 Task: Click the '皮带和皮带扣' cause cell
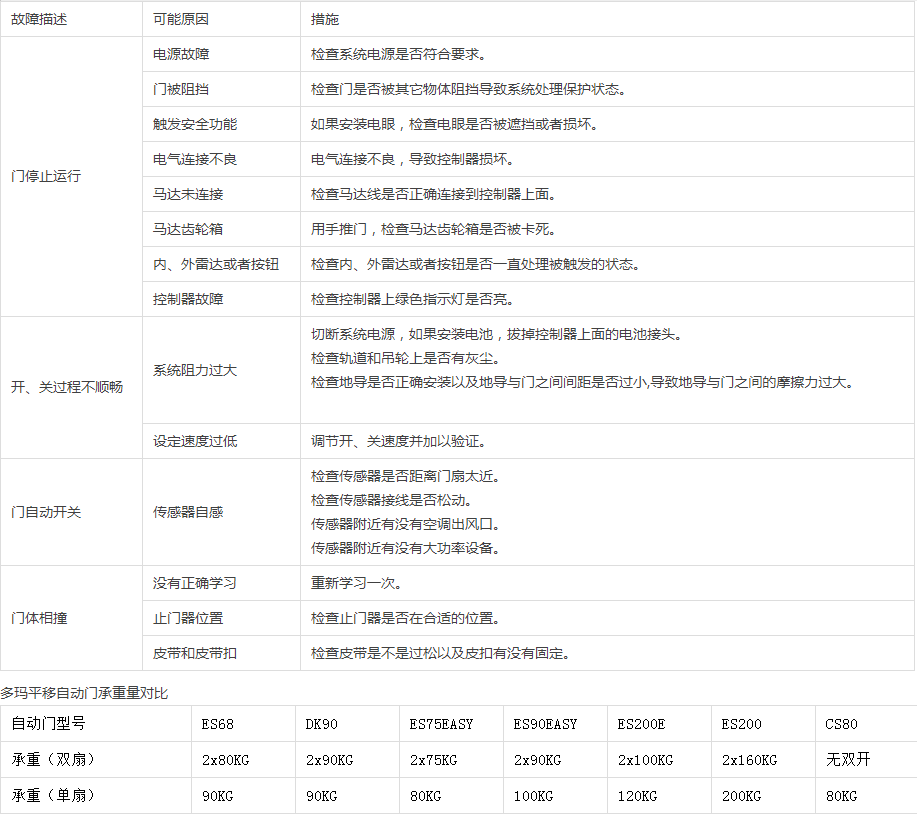click(x=195, y=653)
